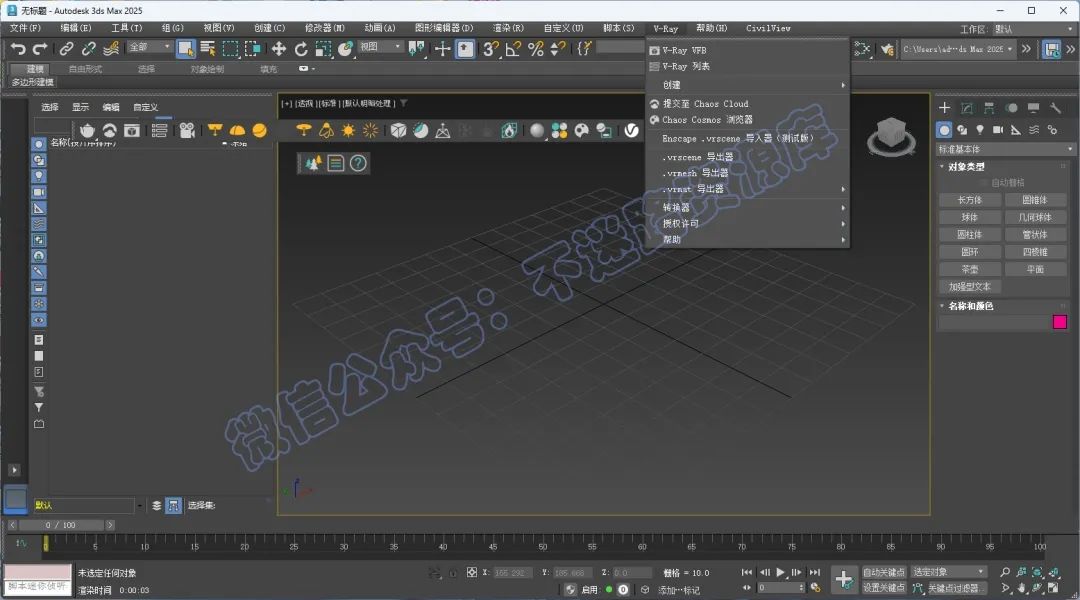Select the Lights category bulb icon
Viewport: 1080px width, 600px height.
click(x=980, y=130)
